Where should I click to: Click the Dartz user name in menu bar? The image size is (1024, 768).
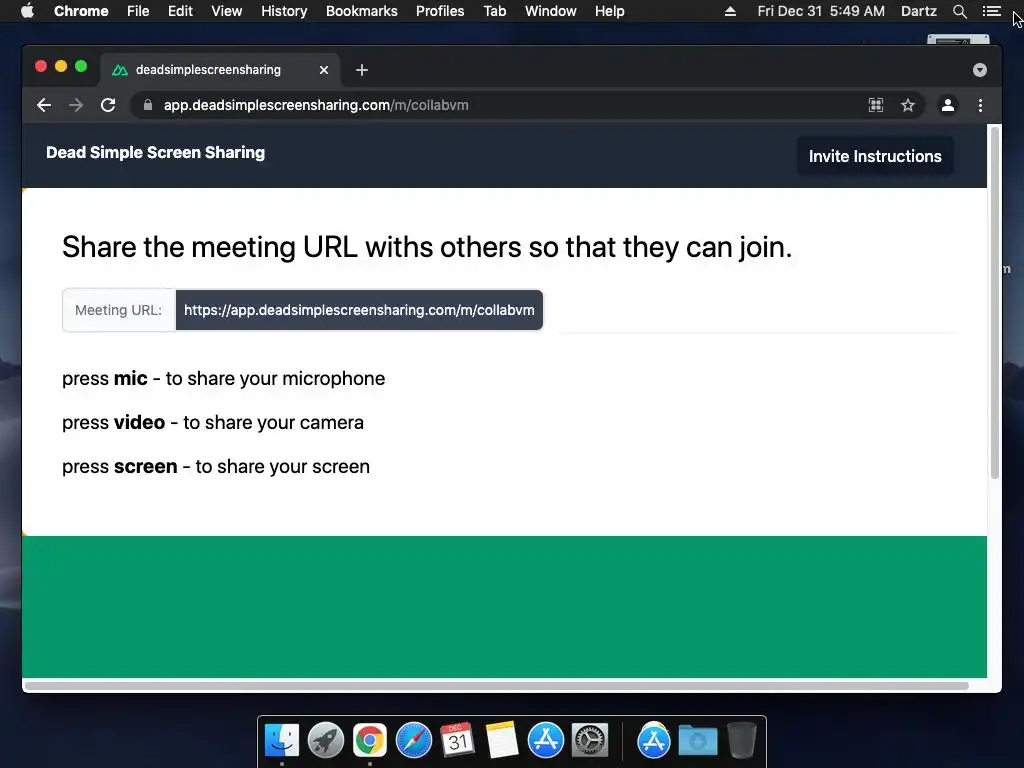click(x=919, y=11)
